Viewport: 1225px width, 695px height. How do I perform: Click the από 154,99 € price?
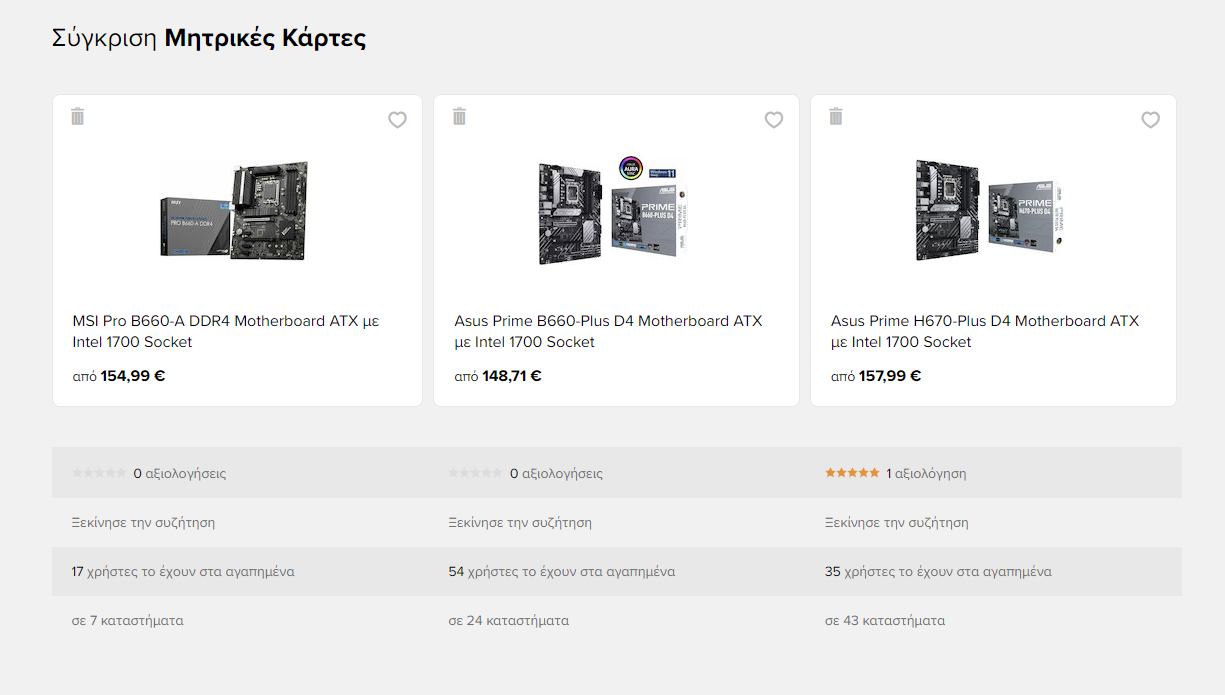119,376
